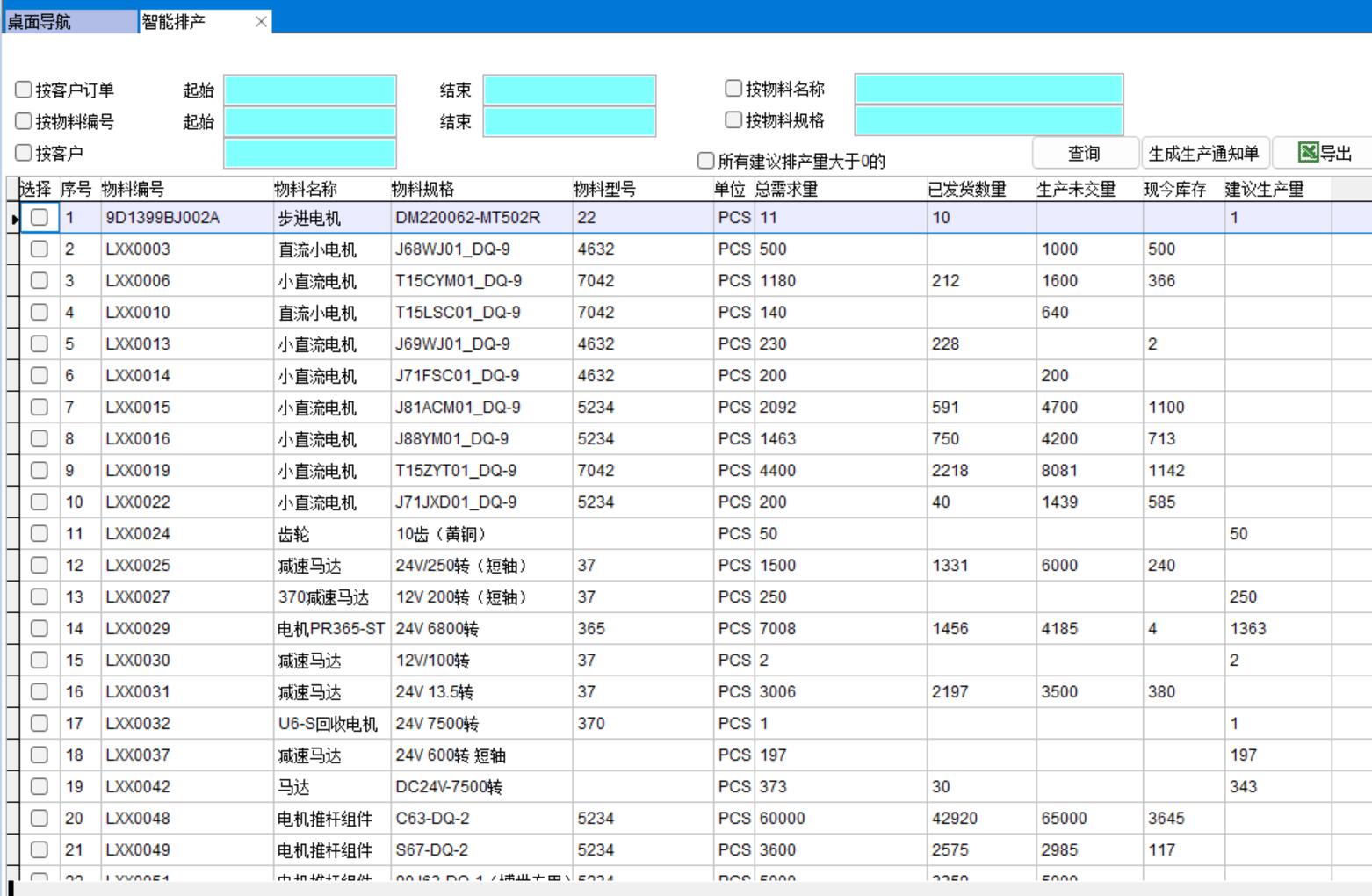Sort by the 建议生产量 column header

pos(1264,189)
